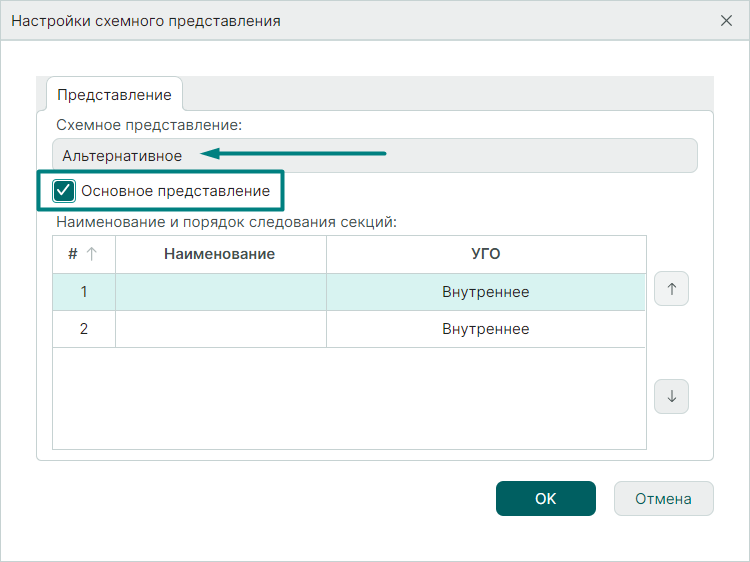This screenshot has height=562, width=750.
Task: Click the empty Наименование cell in row 2
Action: click(220, 329)
